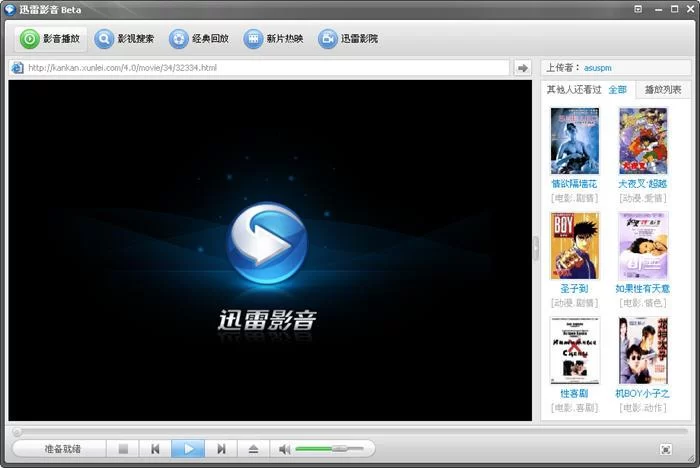Open the 影音播放 playback section
The height and width of the screenshot is (468, 700).
[50, 39]
